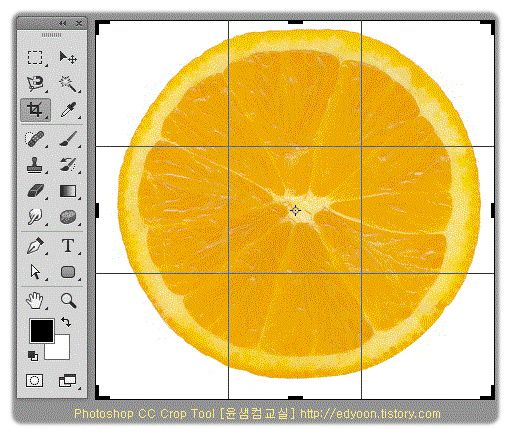Collapse the tools panel with double arrows
The width and height of the screenshot is (512, 436).
tap(63, 23)
